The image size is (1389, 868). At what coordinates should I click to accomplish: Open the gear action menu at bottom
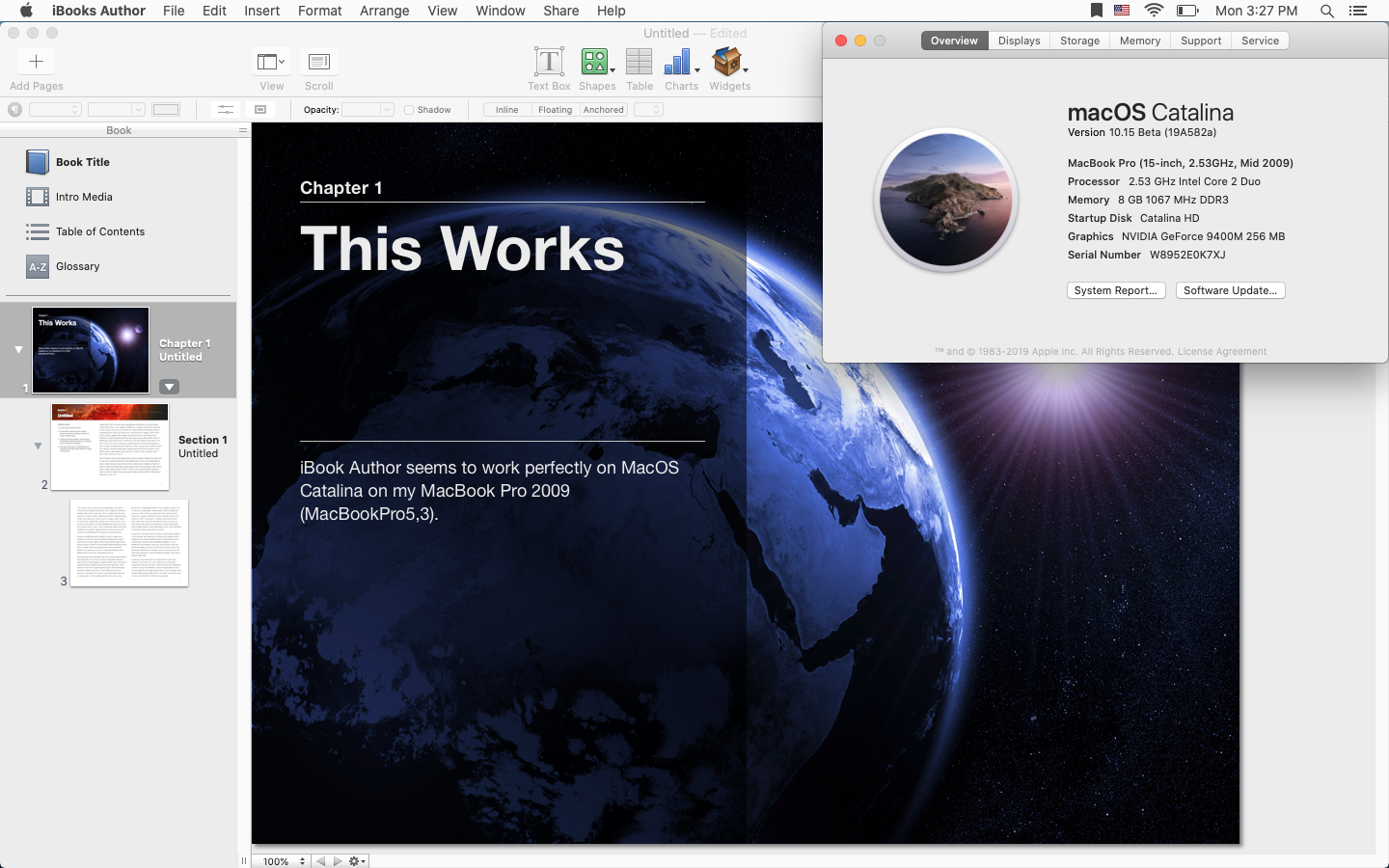pyautogui.click(x=357, y=861)
